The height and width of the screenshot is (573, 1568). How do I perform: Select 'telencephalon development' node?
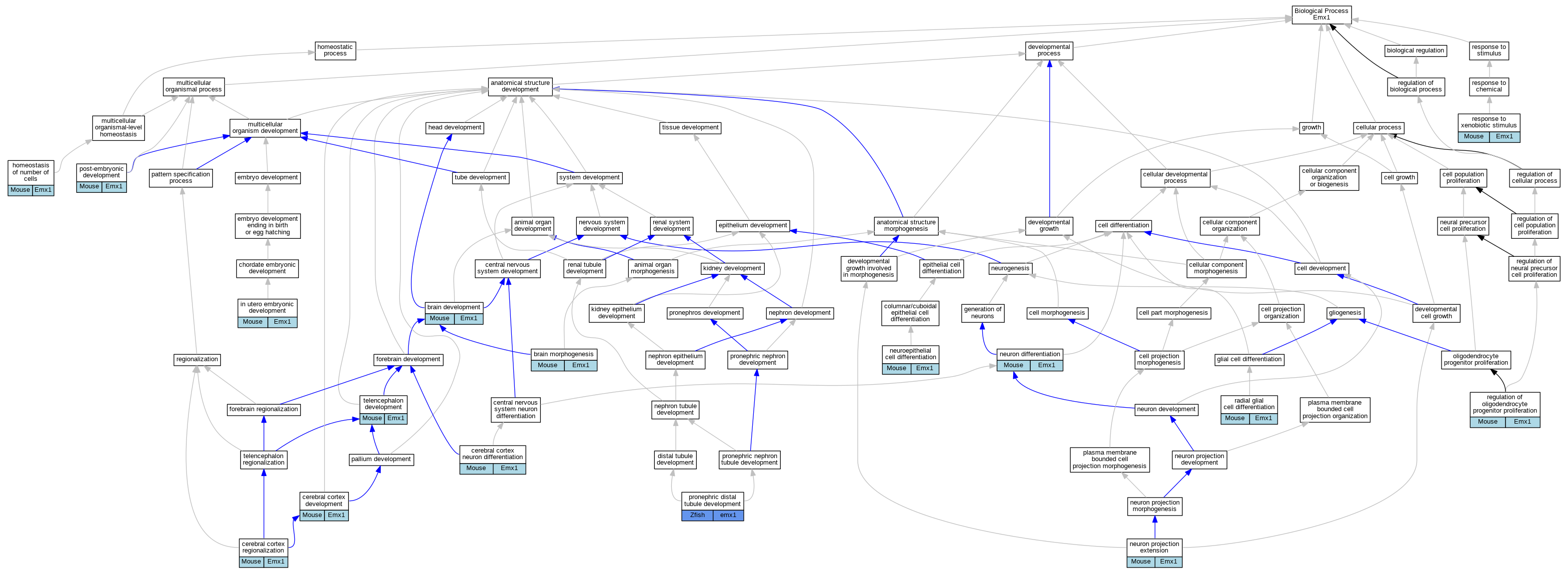(x=383, y=409)
